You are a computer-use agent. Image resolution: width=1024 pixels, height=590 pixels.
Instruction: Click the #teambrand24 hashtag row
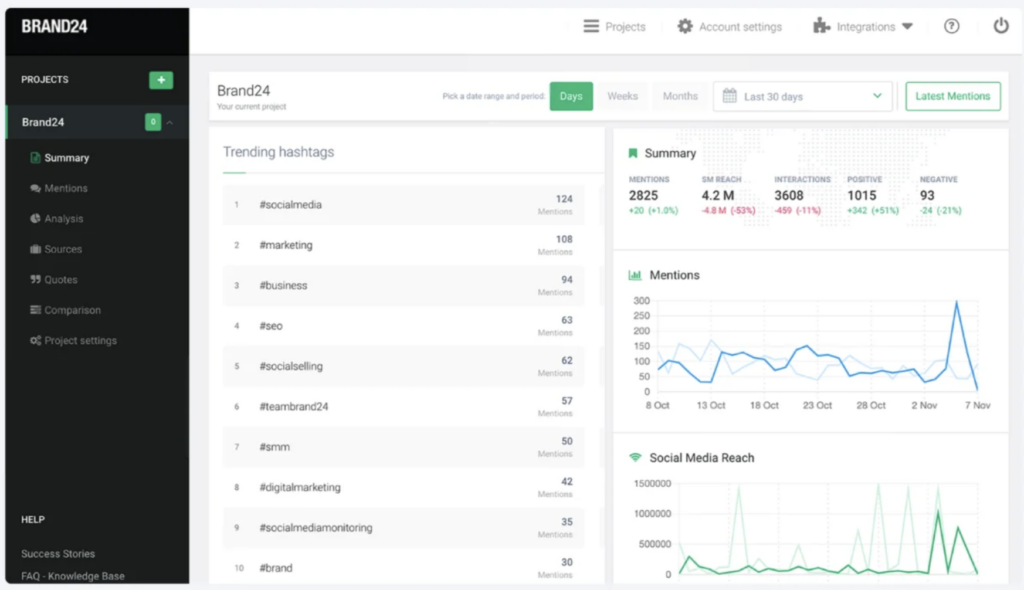coord(403,406)
